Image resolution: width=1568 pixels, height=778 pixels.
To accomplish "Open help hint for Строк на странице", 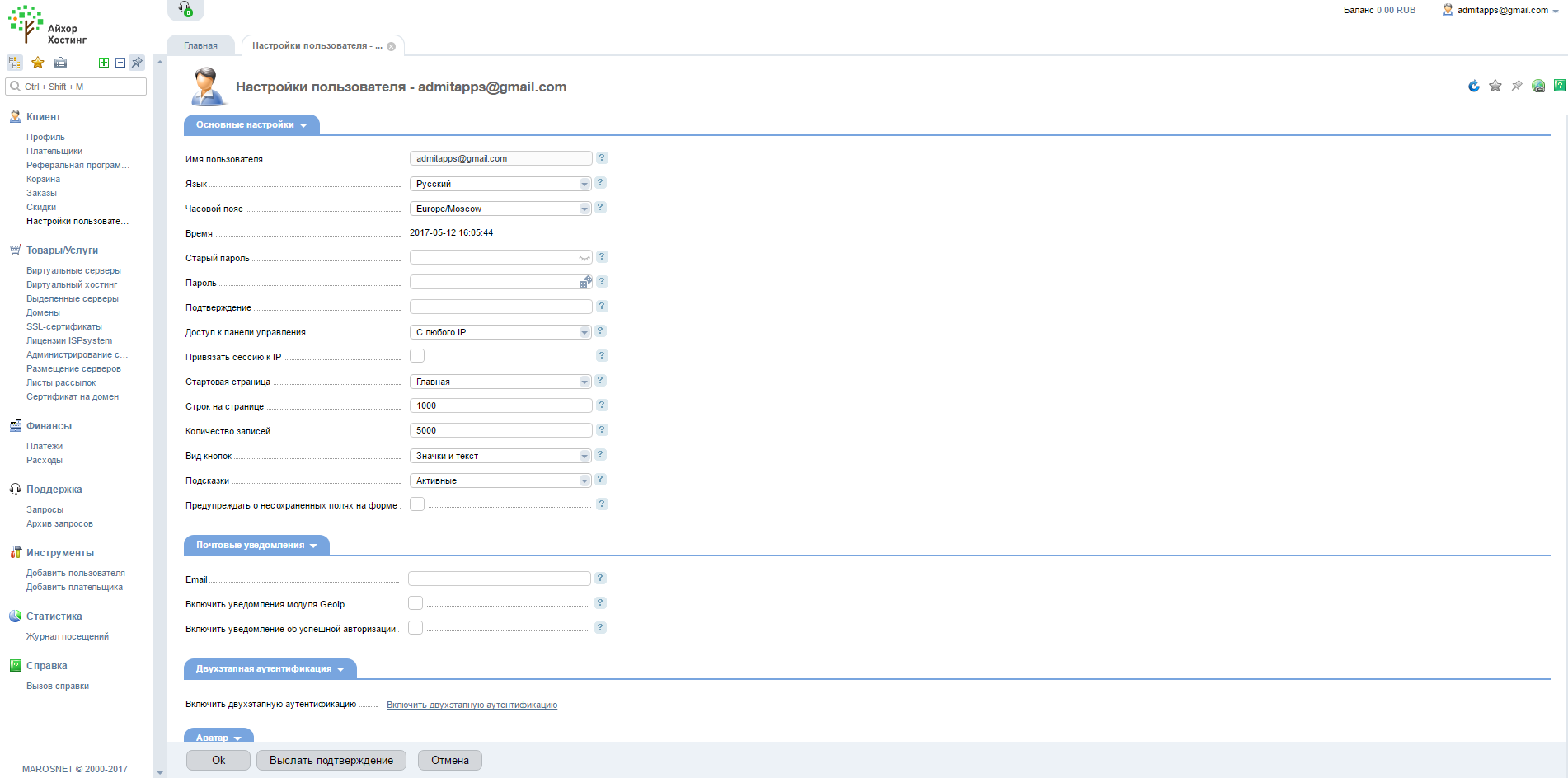I will coord(602,405).
